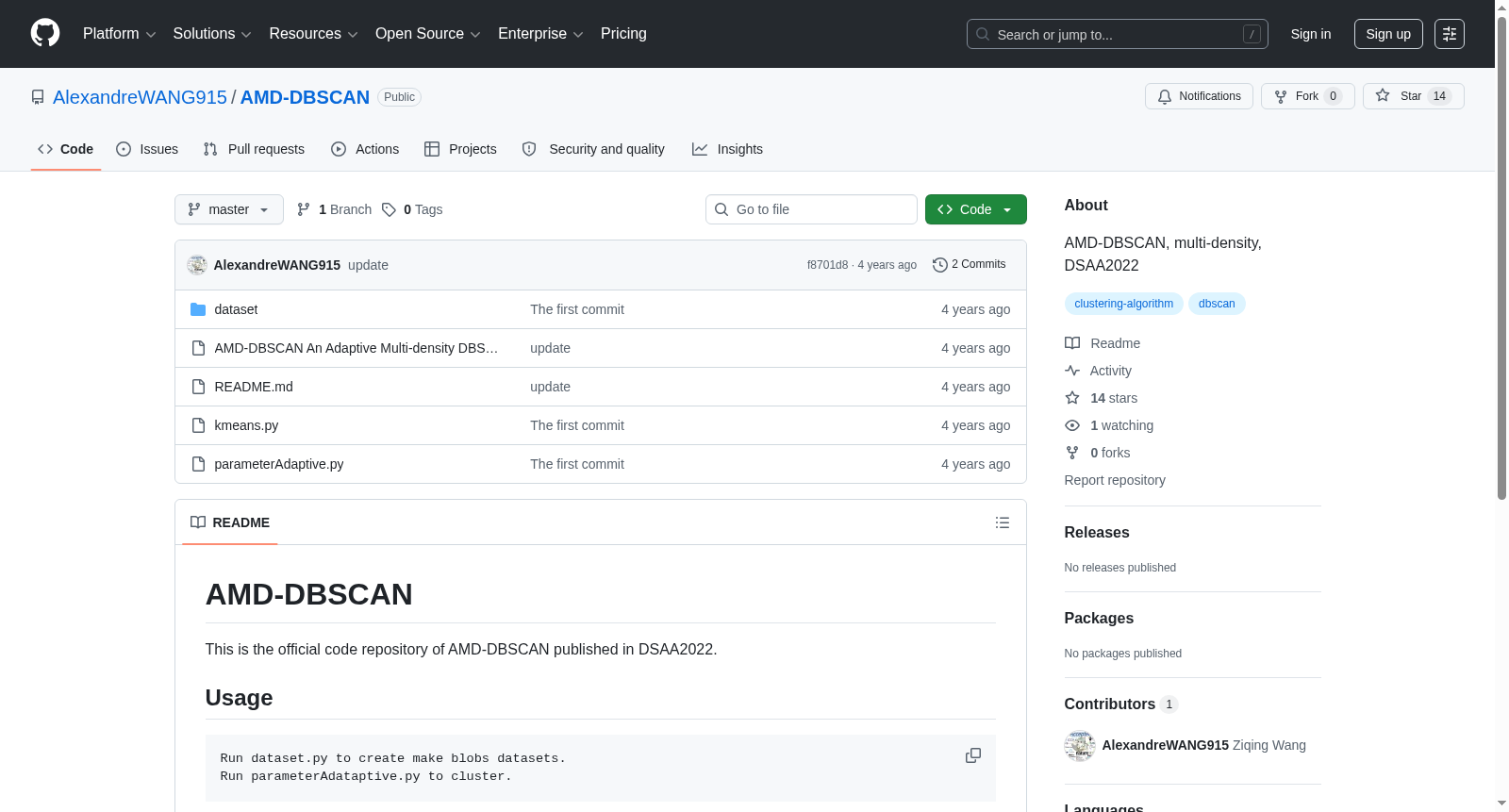Click the Sign in link
Image resolution: width=1509 pixels, height=812 pixels.
coord(1311,34)
